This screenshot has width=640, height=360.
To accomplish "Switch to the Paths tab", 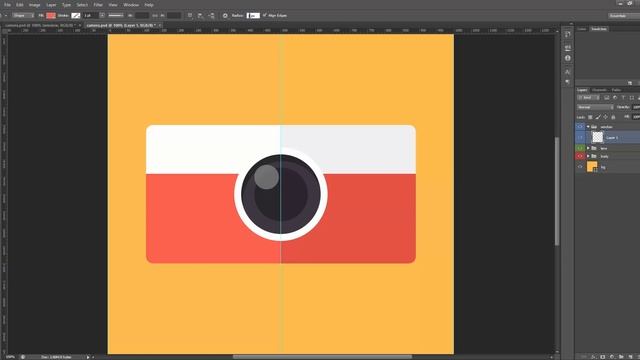I will [616, 90].
